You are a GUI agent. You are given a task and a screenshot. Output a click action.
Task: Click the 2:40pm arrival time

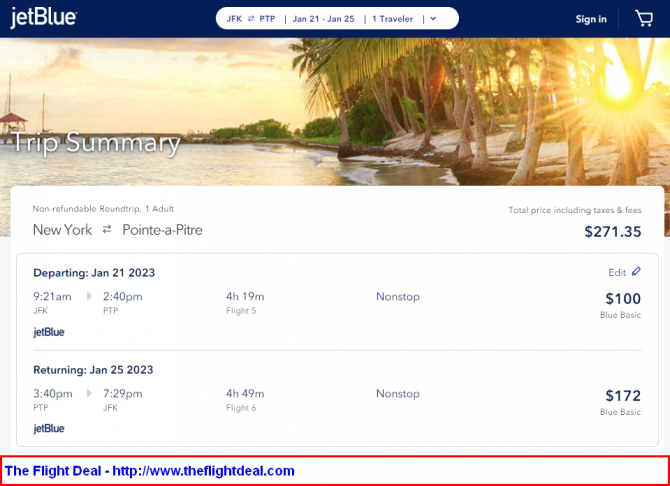(x=123, y=297)
